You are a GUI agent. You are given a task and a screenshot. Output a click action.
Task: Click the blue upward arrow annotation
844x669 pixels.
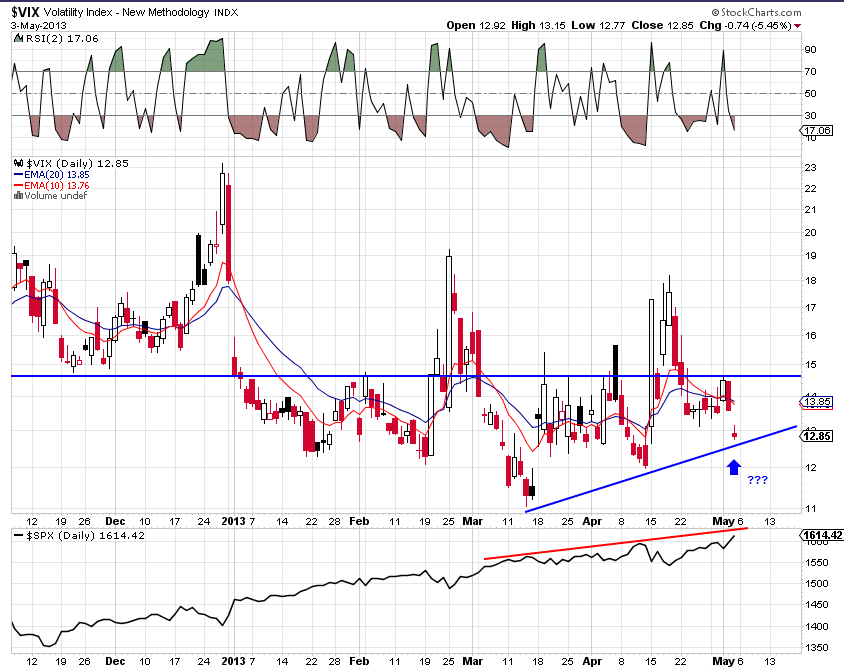pos(733,466)
